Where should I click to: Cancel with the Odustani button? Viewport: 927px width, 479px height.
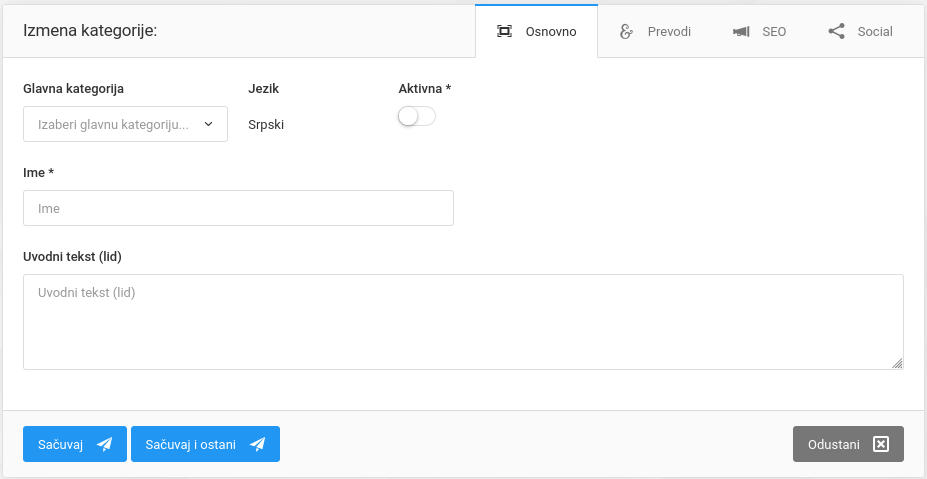tap(835, 445)
